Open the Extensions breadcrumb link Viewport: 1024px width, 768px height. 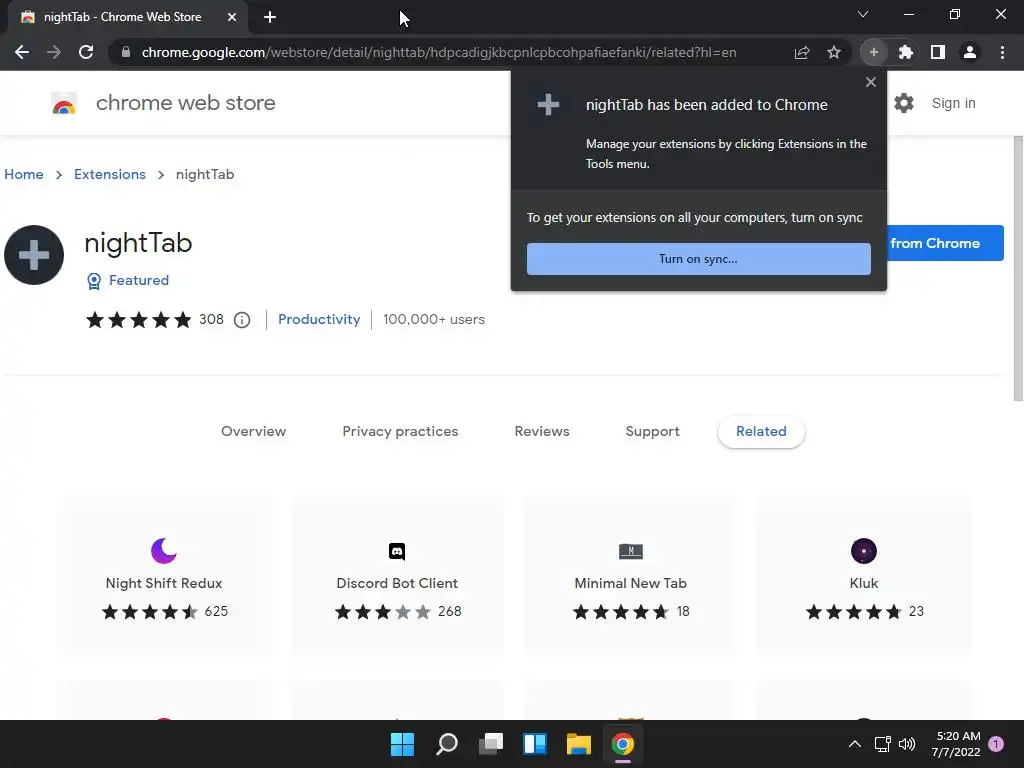(110, 174)
